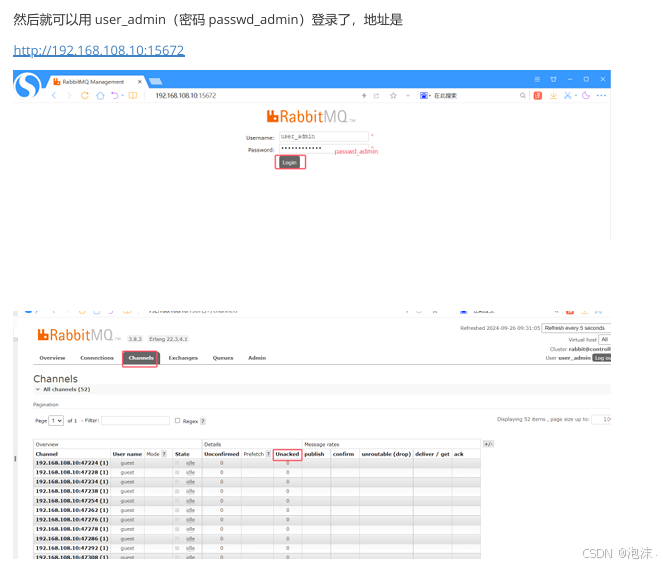
Task: Click the share icon next to lightning icon
Action: click(x=376, y=96)
